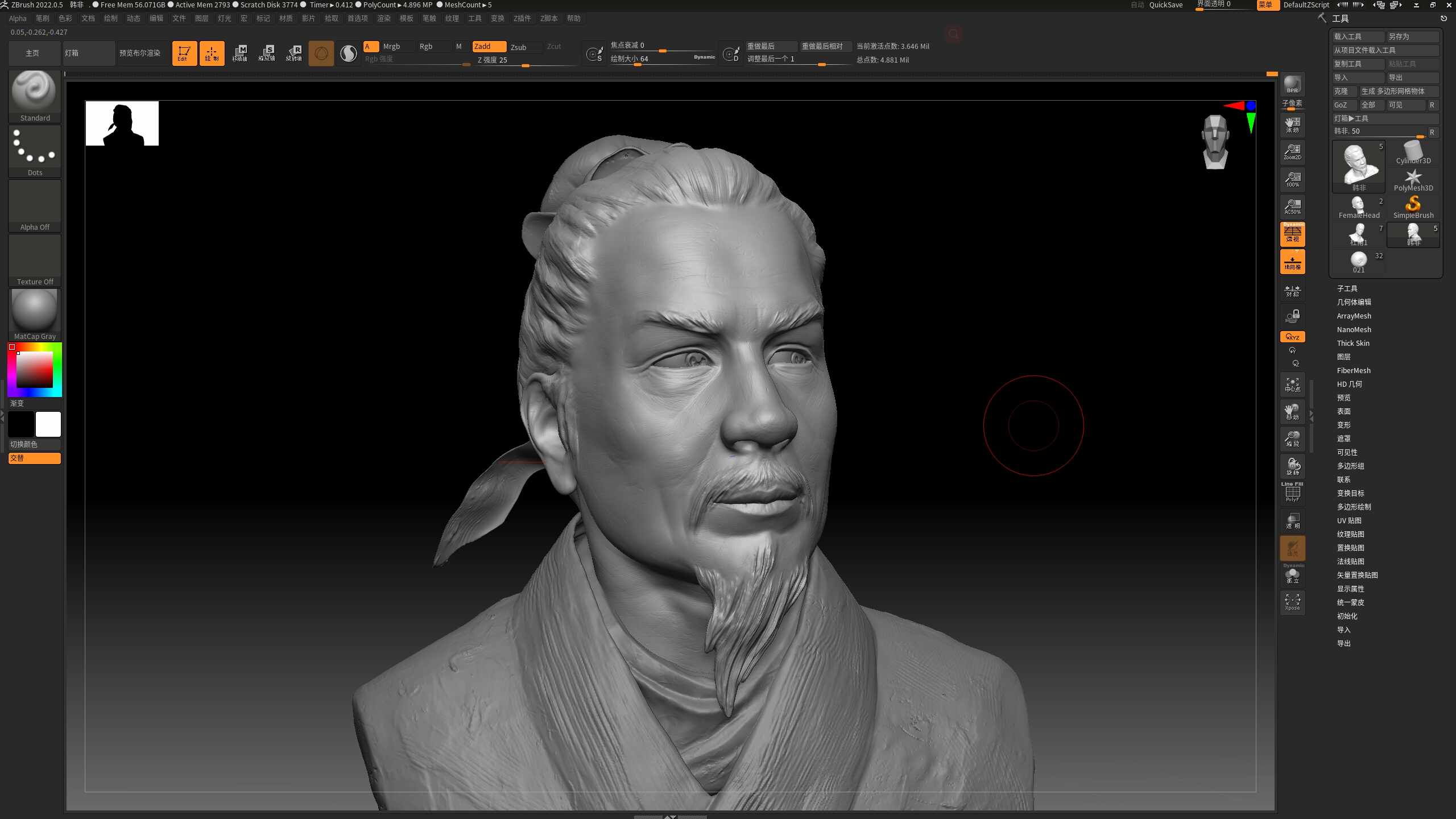Select the SimpleBrush tool icon
This screenshot has width=1456, height=819.
pos(1413,207)
